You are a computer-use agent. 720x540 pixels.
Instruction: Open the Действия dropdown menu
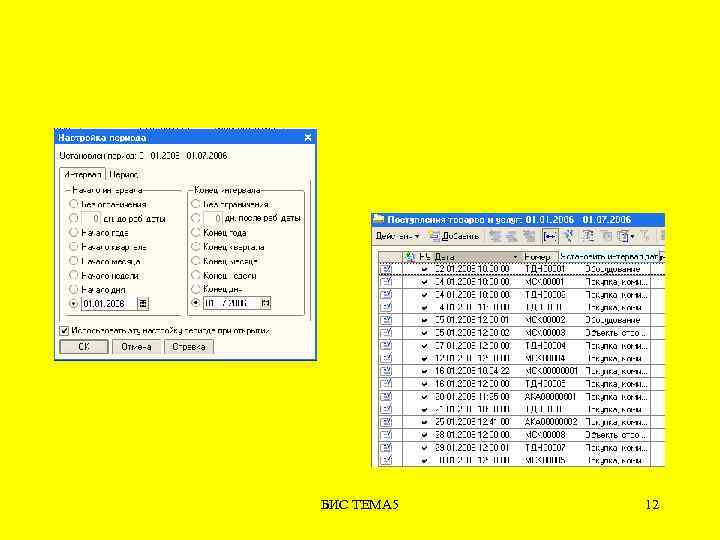(x=397, y=236)
